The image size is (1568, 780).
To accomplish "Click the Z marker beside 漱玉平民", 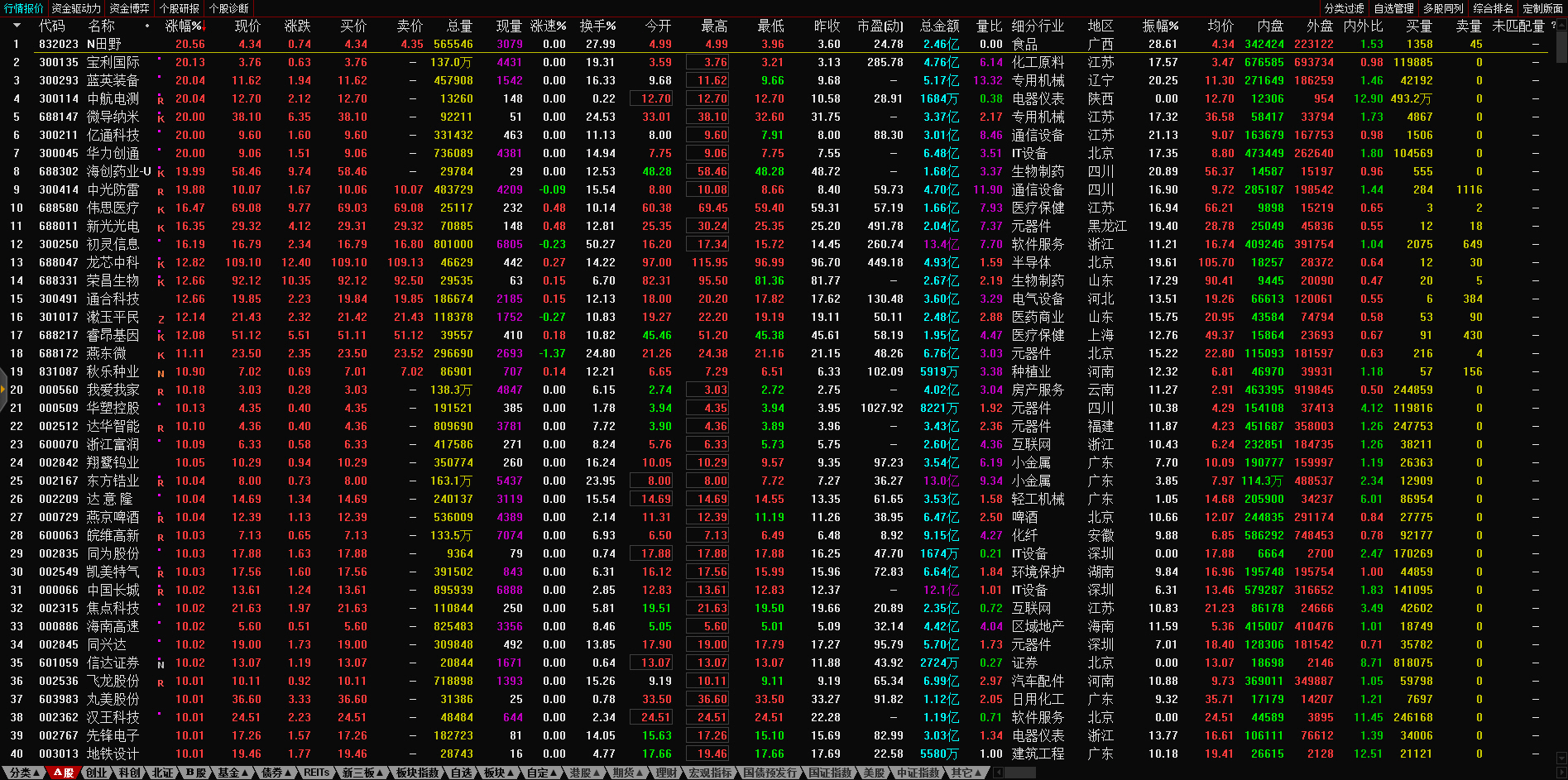I will pyautogui.click(x=161, y=318).
